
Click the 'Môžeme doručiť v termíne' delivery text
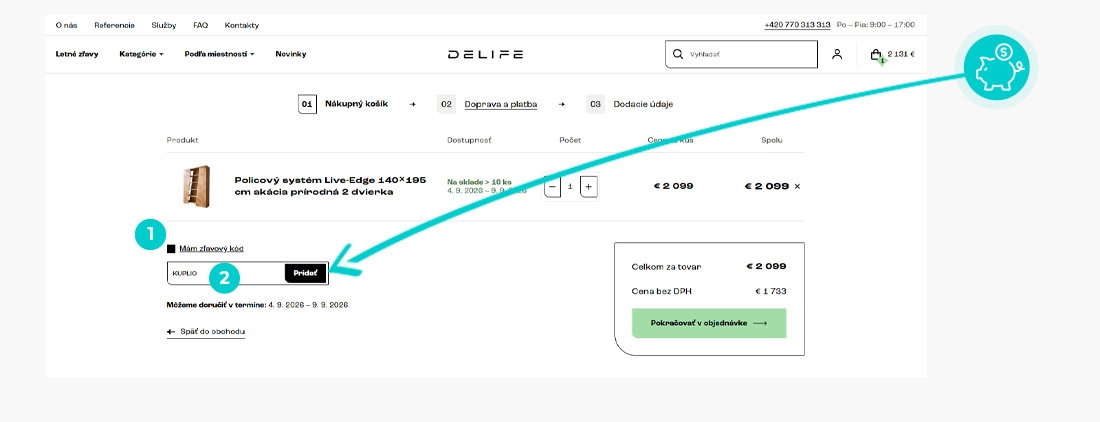click(x=257, y=305)
